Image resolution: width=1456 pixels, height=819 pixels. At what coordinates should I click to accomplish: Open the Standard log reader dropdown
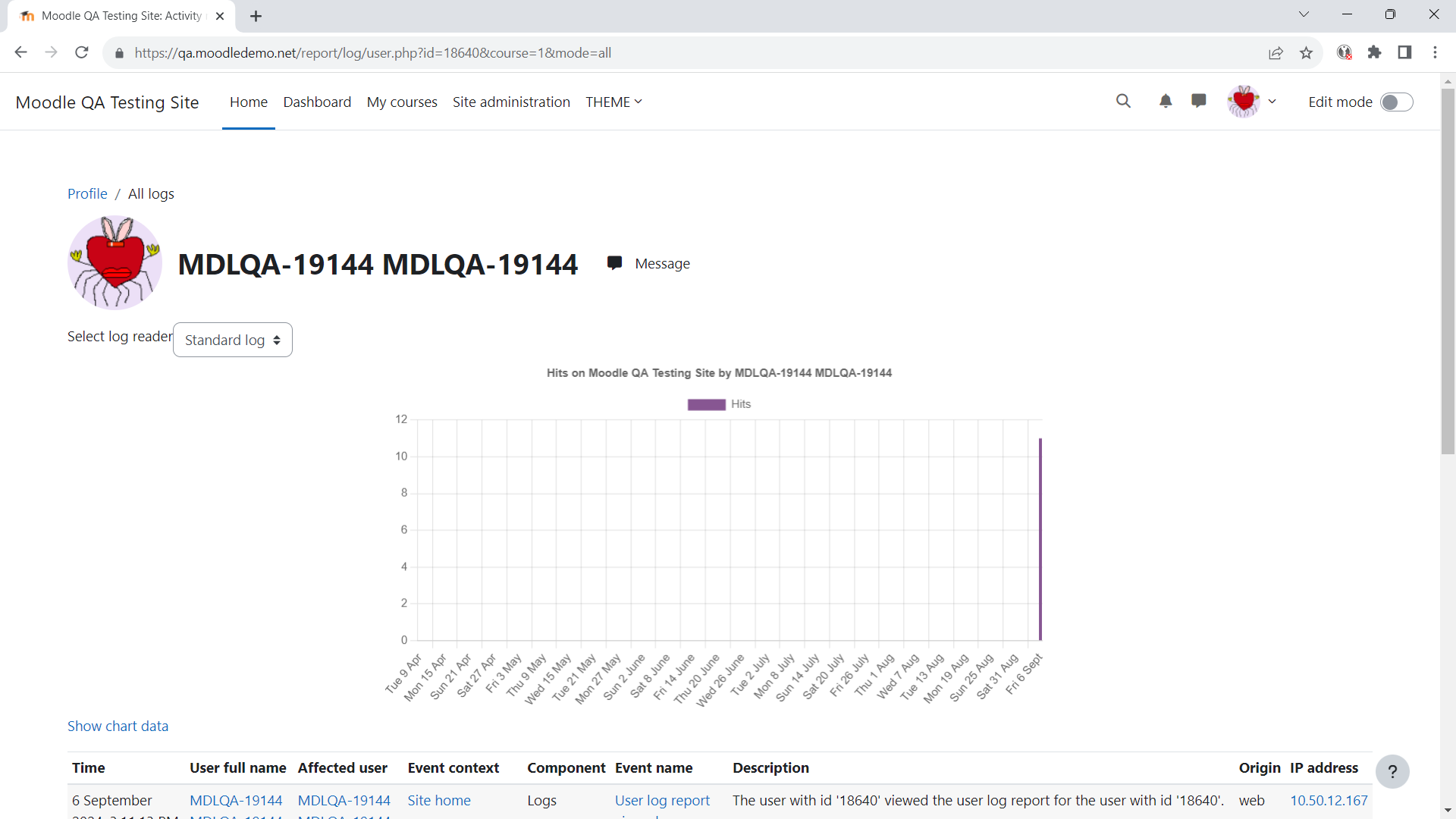(x=233, y=340)
